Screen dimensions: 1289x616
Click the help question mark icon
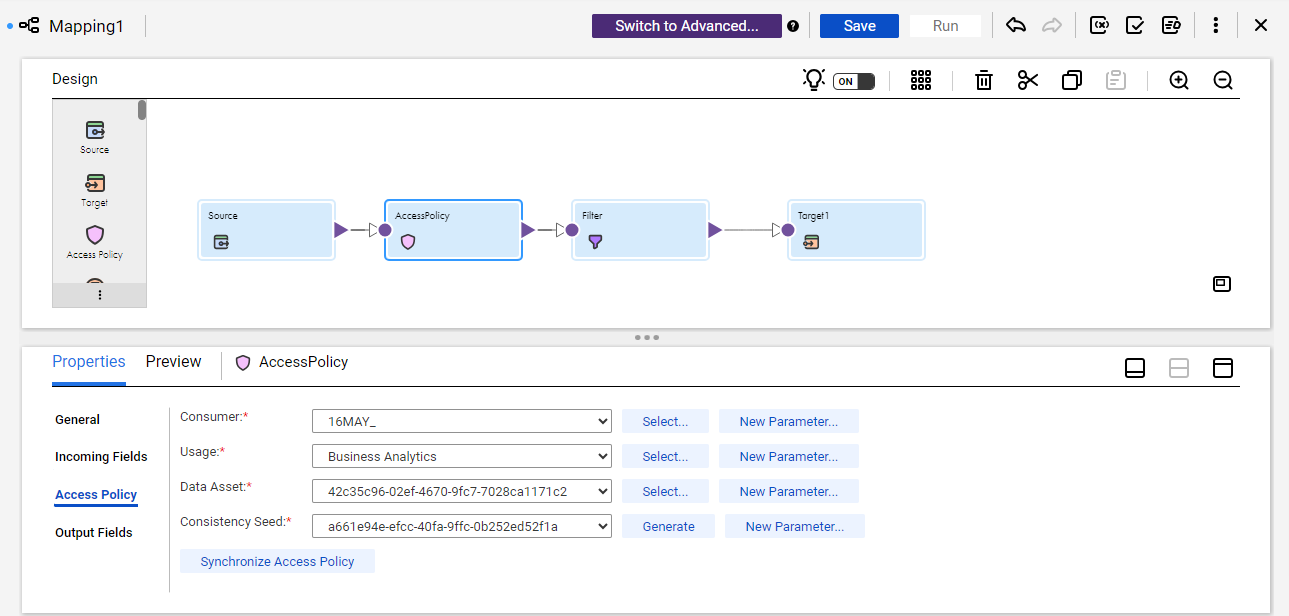[x=793, y=26]
